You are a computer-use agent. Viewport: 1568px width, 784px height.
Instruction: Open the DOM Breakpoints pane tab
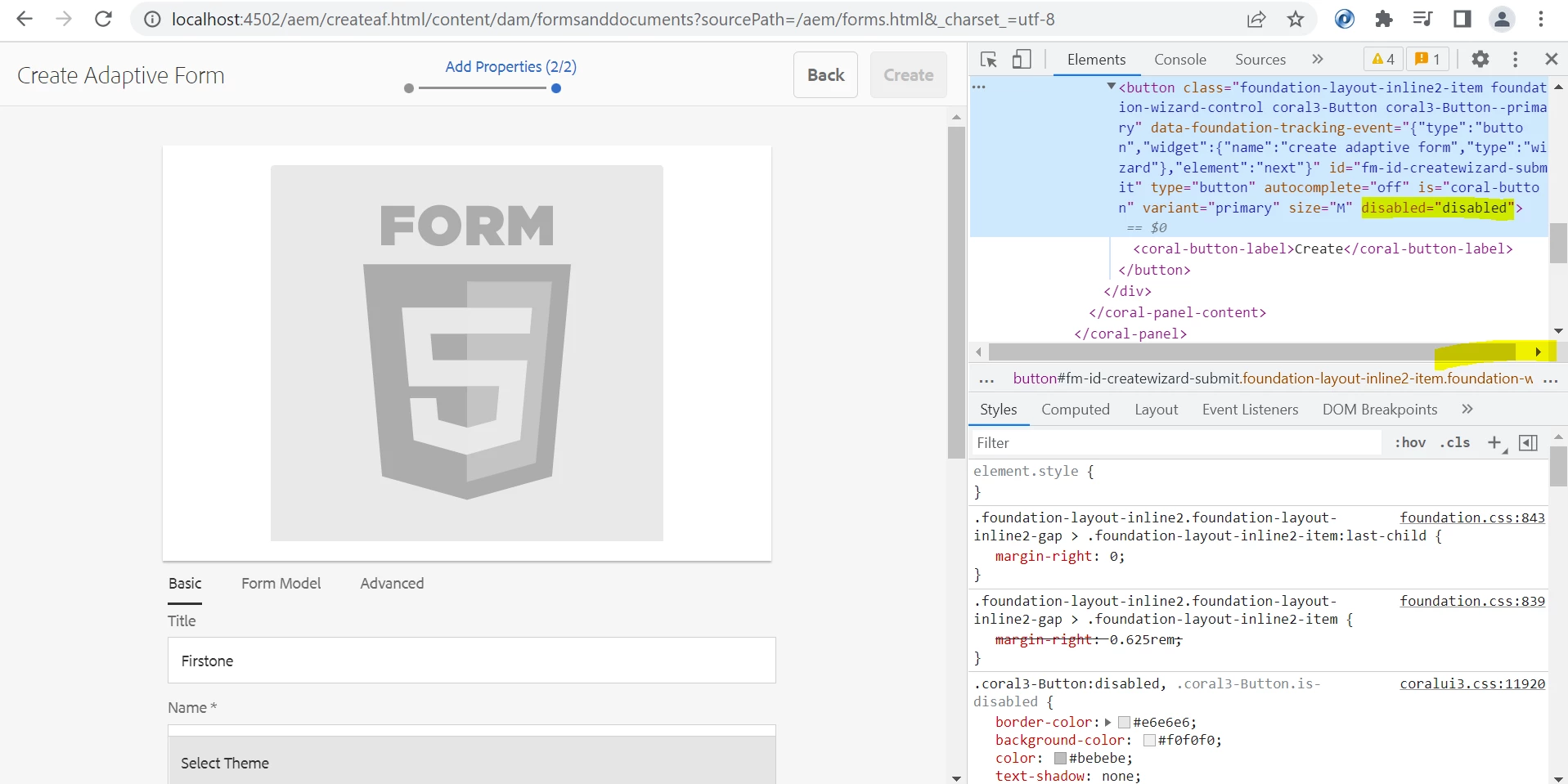point(1380,410)
